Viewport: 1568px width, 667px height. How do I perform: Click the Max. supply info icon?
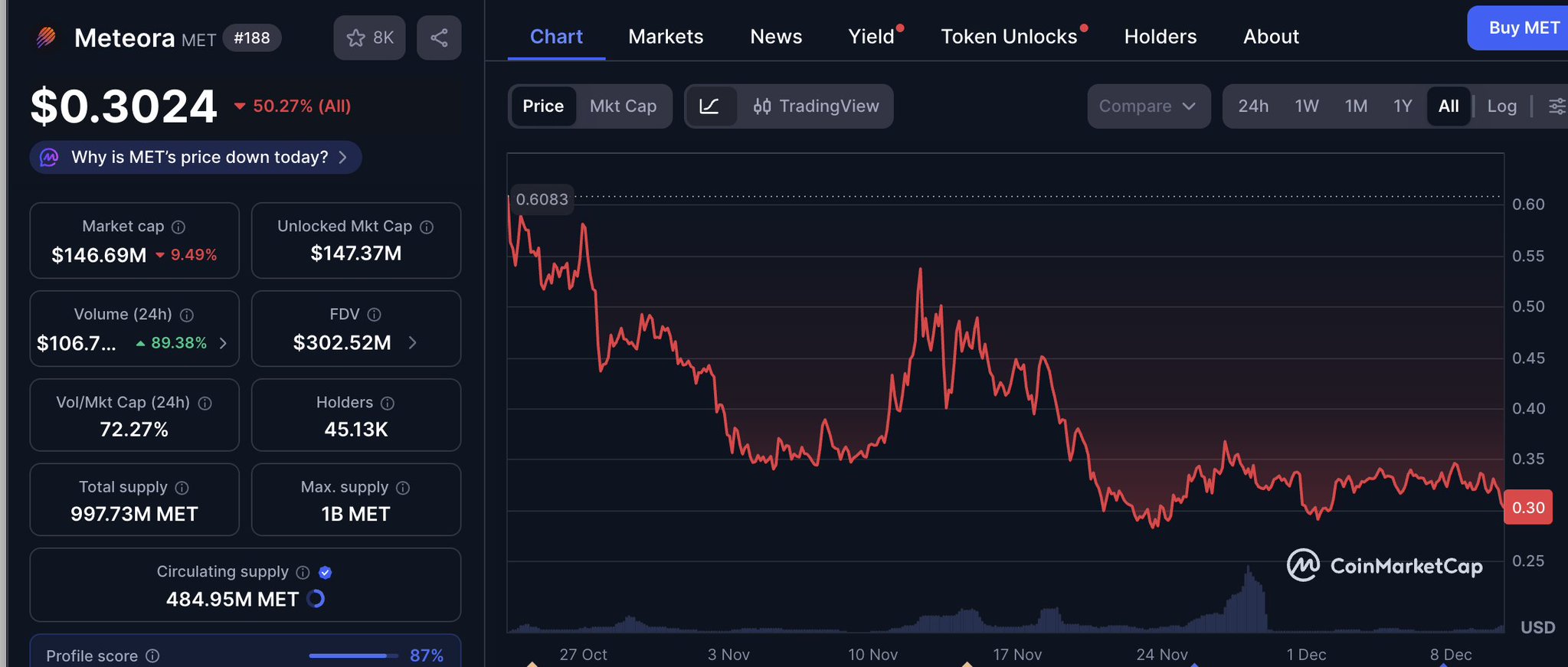[x=403, y=488]
